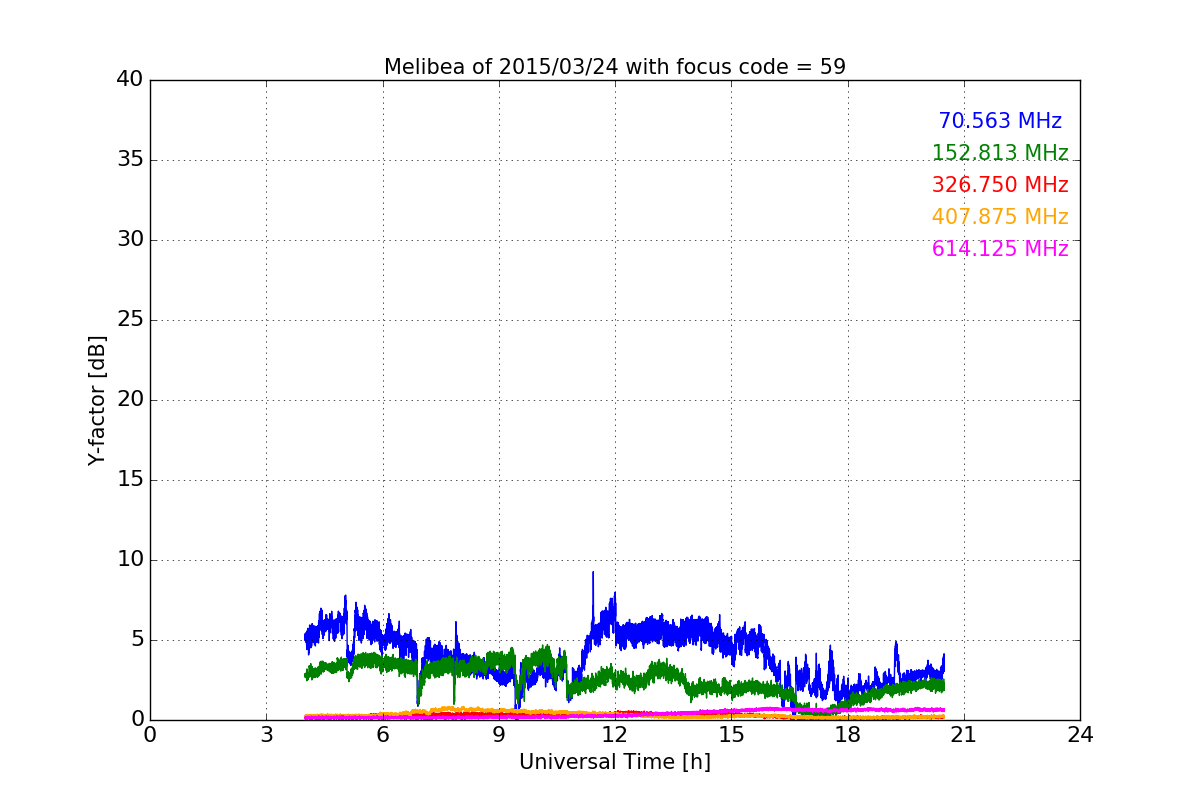Click the x-axis tick value 15
The height and width of the screenshot is (800, 1200).
click(731, 735)
